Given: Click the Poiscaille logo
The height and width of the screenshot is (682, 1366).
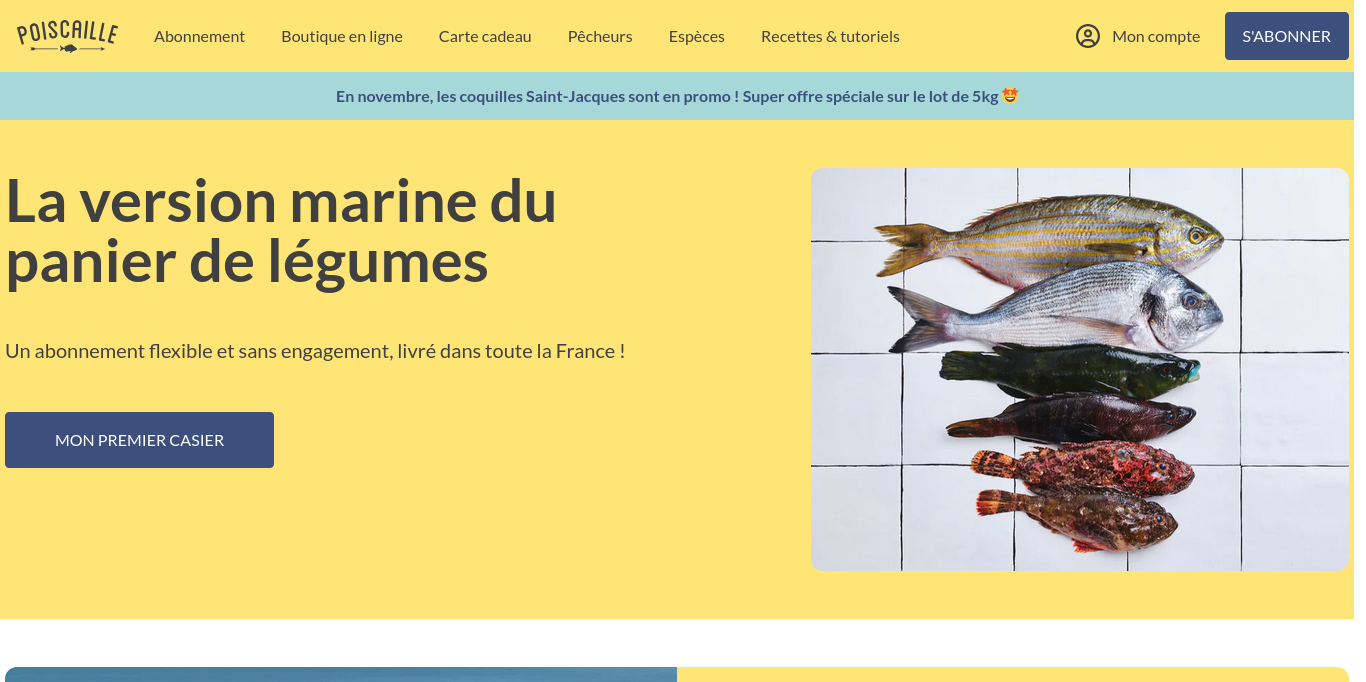Looking at the screenshot, I should (67, 36).
